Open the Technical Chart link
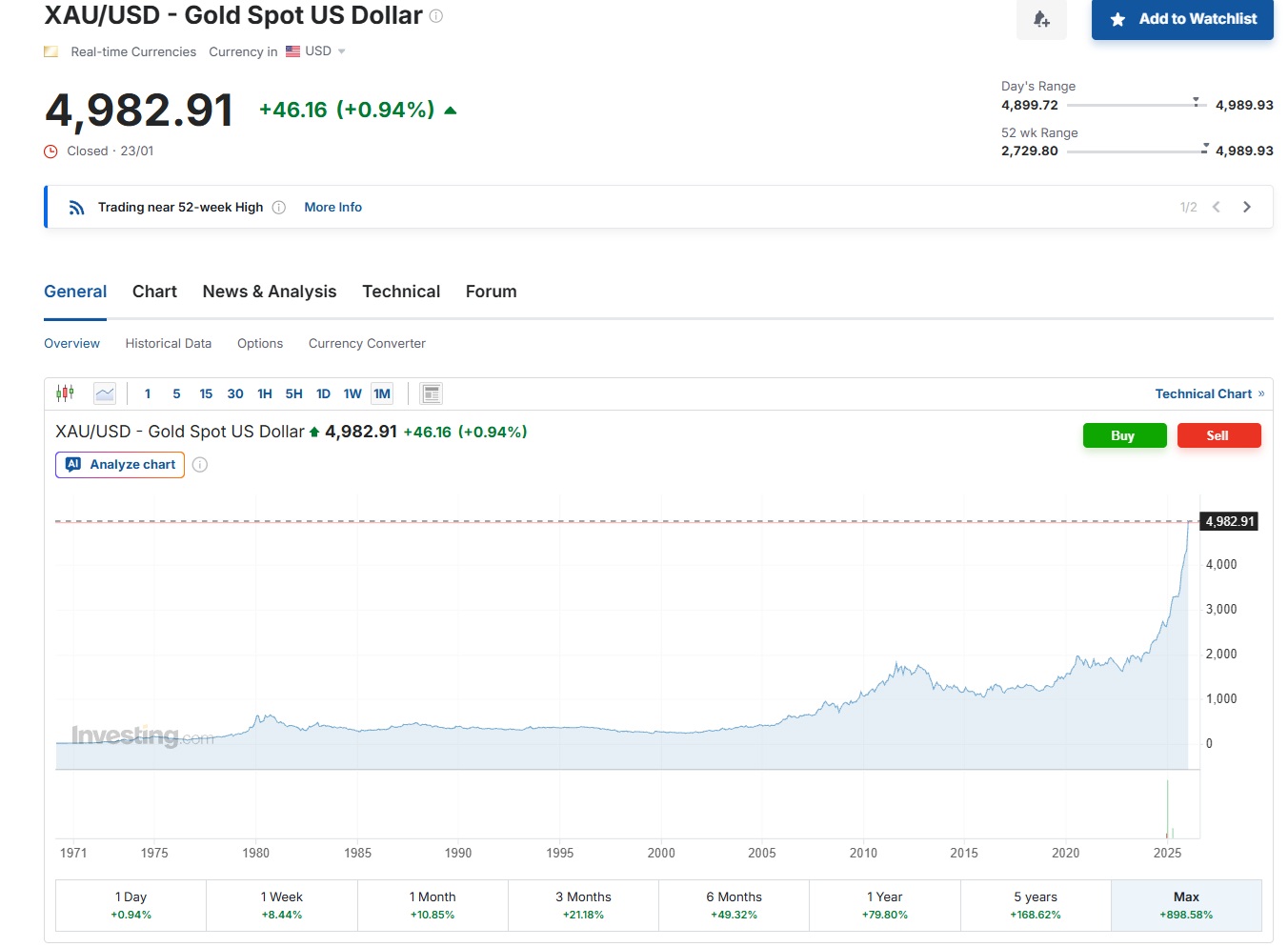1288x947 pixels. pos(1210,393)
